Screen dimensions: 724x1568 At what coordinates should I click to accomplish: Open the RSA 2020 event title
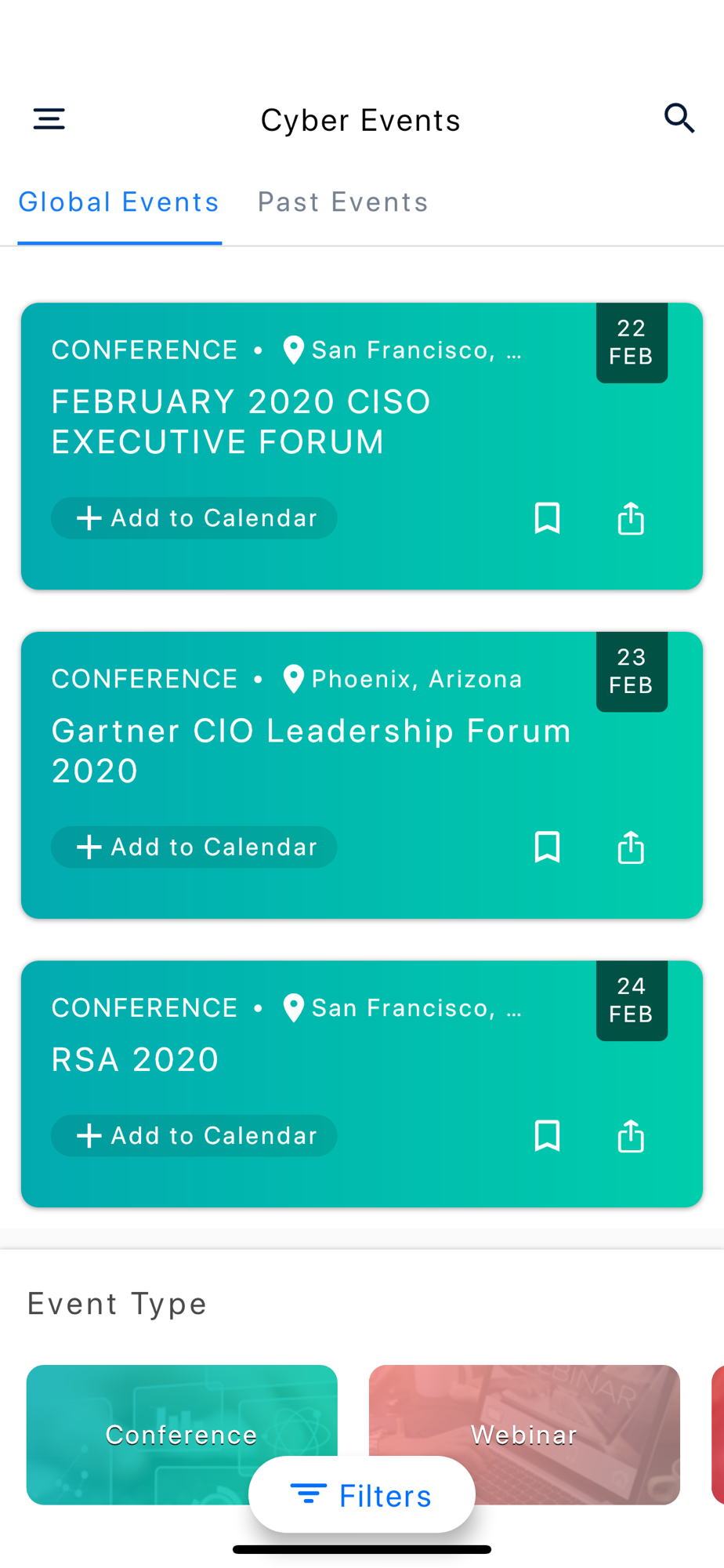click(x=136, y=1060)
